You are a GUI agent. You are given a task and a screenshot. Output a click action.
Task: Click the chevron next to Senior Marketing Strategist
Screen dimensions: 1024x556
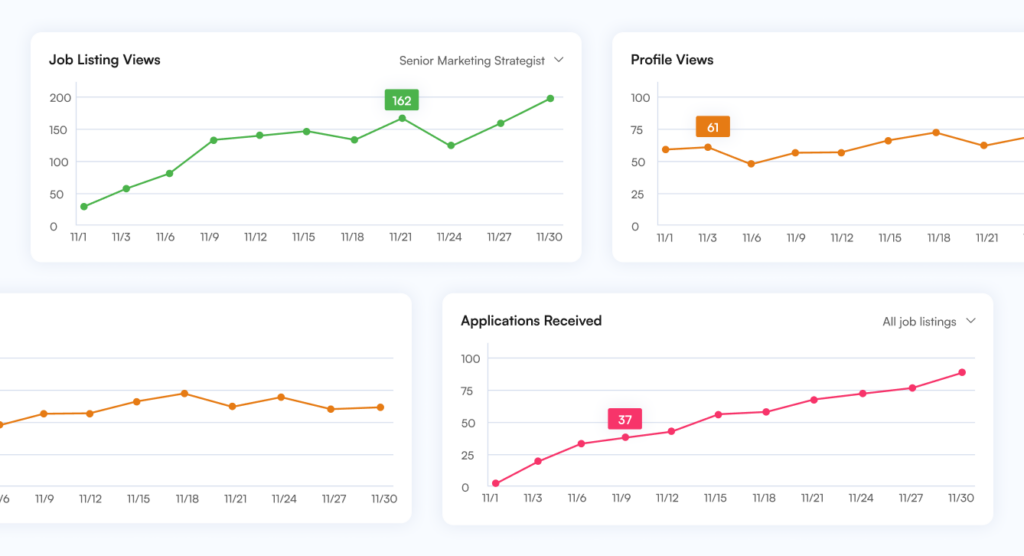(559, 60)
